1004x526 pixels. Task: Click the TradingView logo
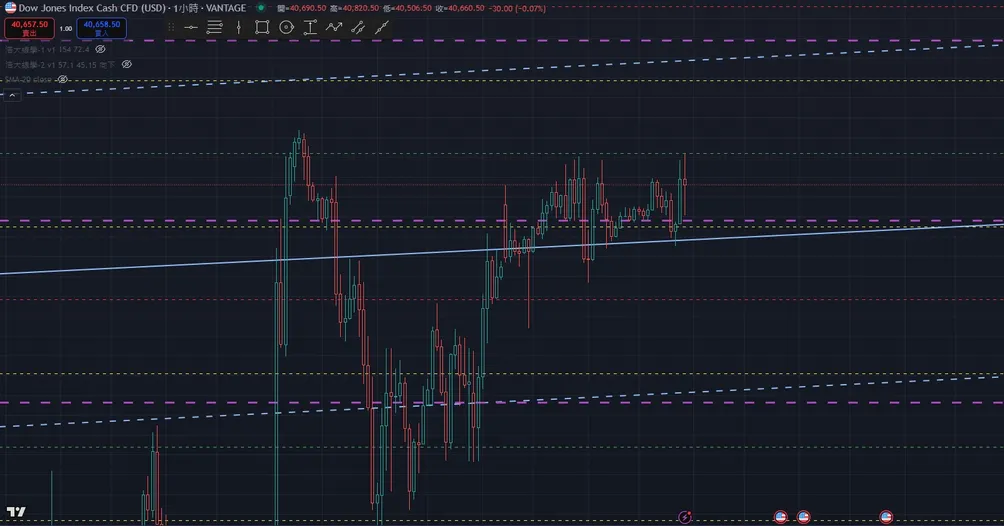click(x=16, y=512)
